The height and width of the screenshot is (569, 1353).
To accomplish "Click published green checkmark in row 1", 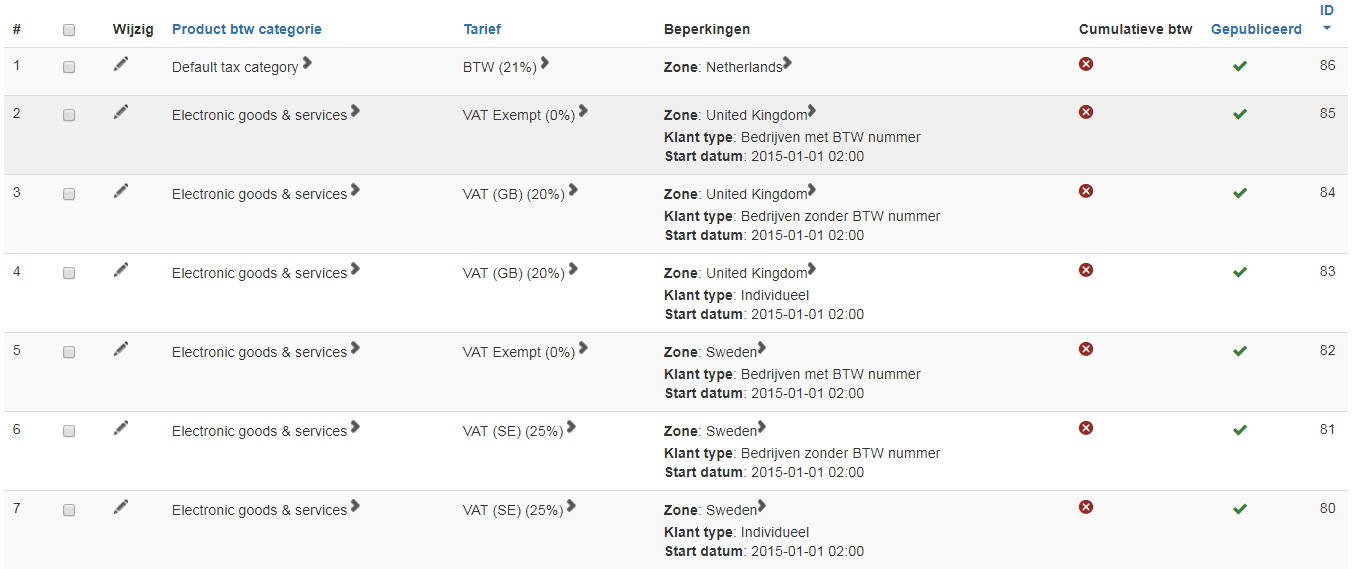I will 1240,66.
